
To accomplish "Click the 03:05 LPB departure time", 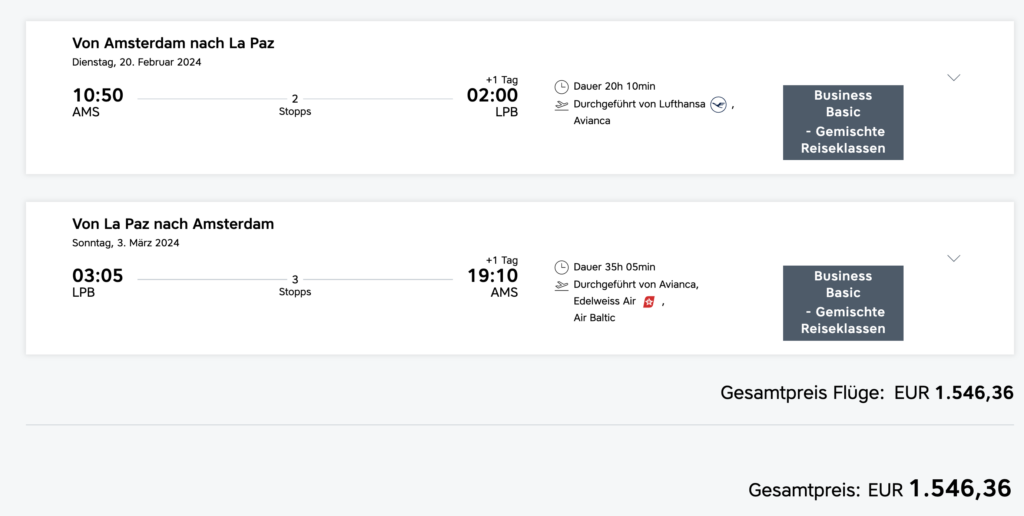I will pos(97,276).
